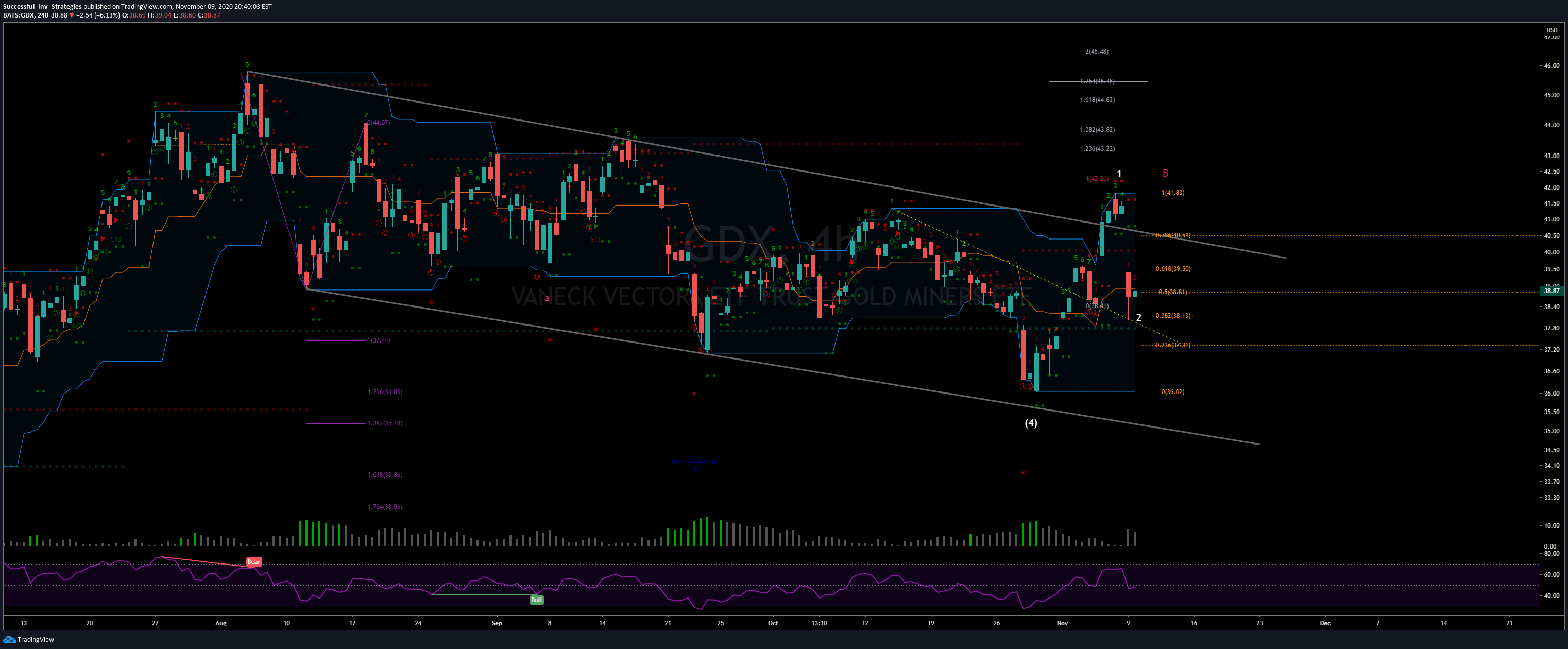Open the TradingView wordmark link
Screen dimensions: 1568x649
click(36, 639)
